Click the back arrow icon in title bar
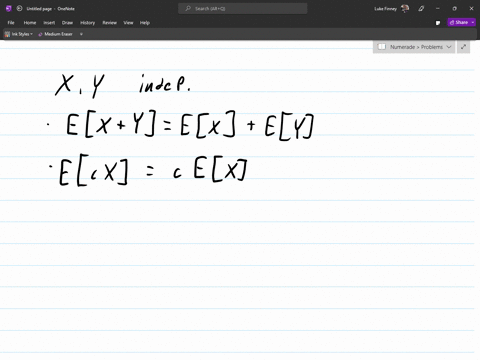The image size is (480, 360). (x=19, y=9)
